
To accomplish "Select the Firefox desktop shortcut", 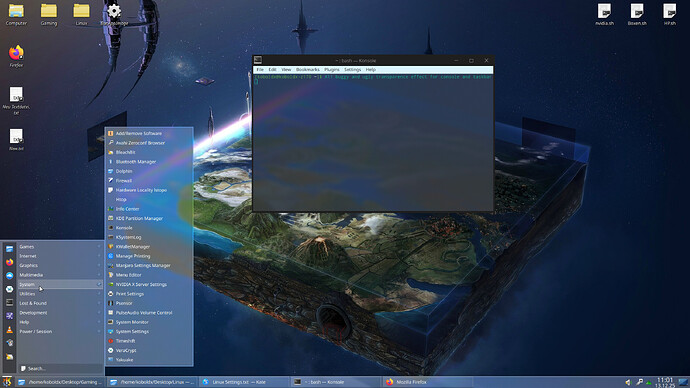I will coord(16,56).
